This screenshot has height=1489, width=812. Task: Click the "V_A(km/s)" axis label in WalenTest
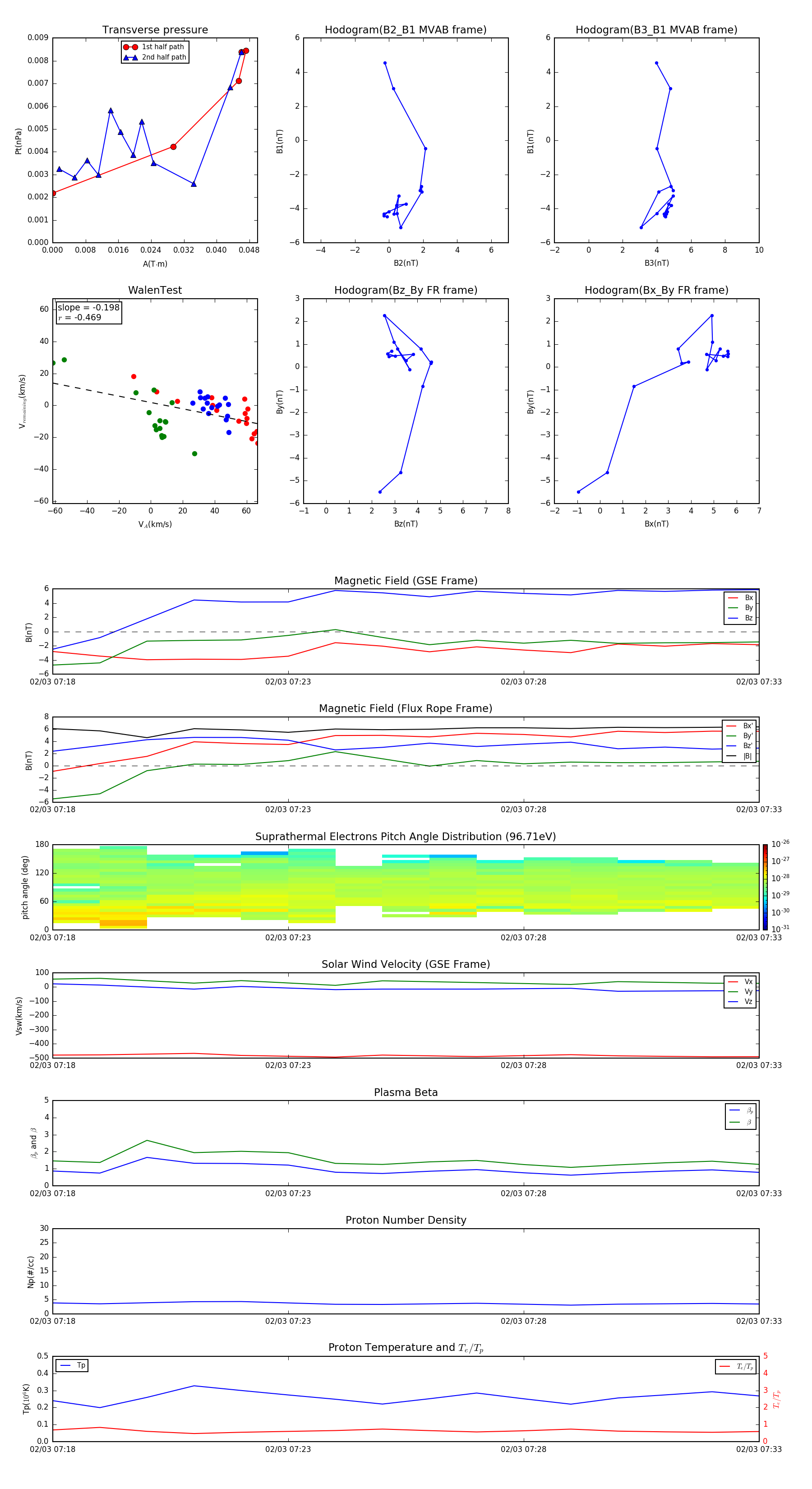pyautogui.click(x=155, y=524)
